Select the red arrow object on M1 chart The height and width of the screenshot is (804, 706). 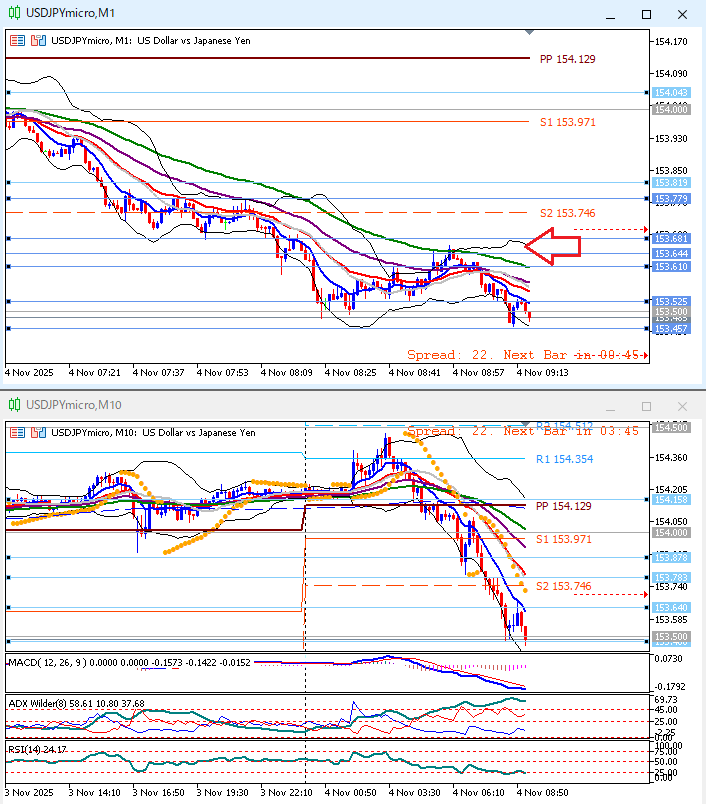coord(552,246)
